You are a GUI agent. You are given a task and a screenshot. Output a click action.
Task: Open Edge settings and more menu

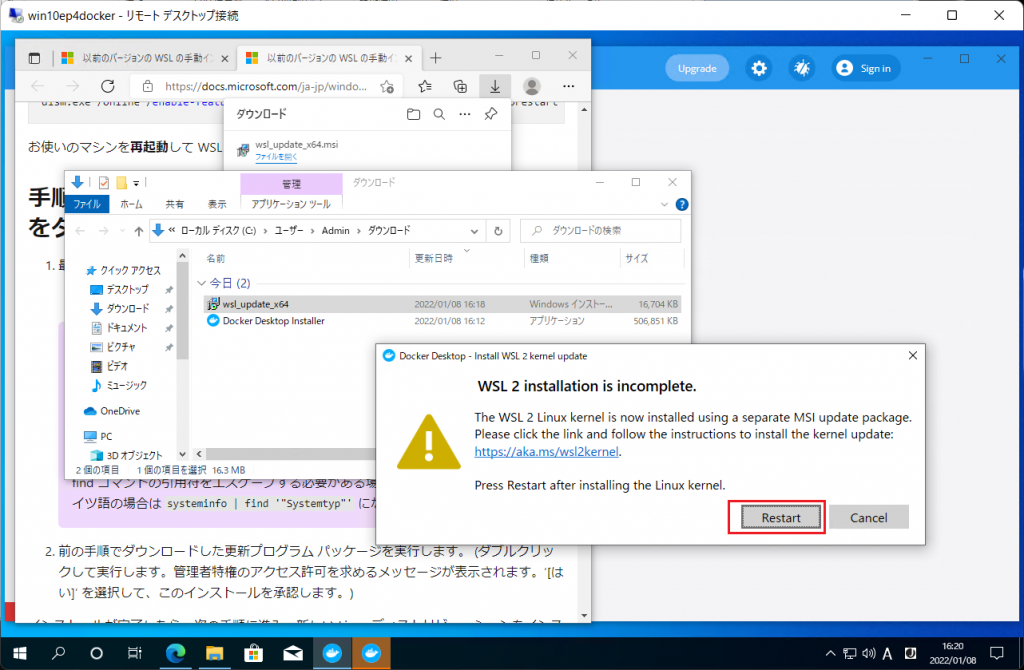pyautogui.click(x=569, y=86)
